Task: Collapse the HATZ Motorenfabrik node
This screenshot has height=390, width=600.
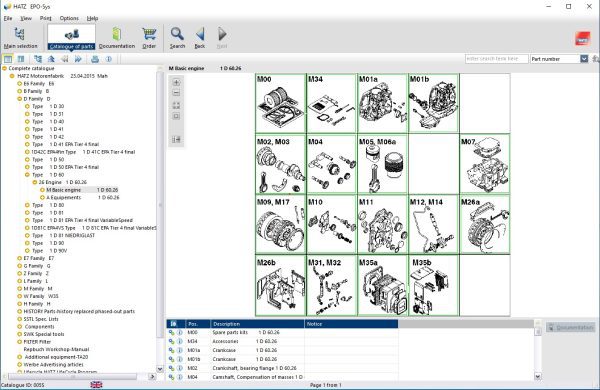Action: 12,76
